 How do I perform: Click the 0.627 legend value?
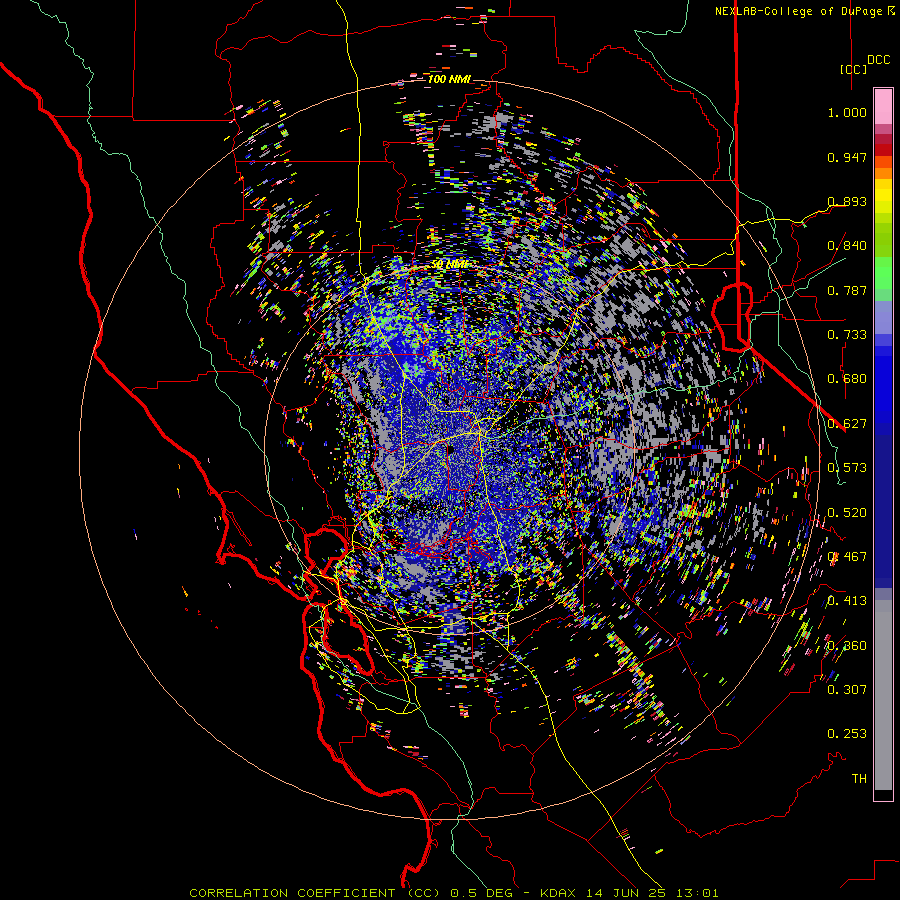[847, 424]
